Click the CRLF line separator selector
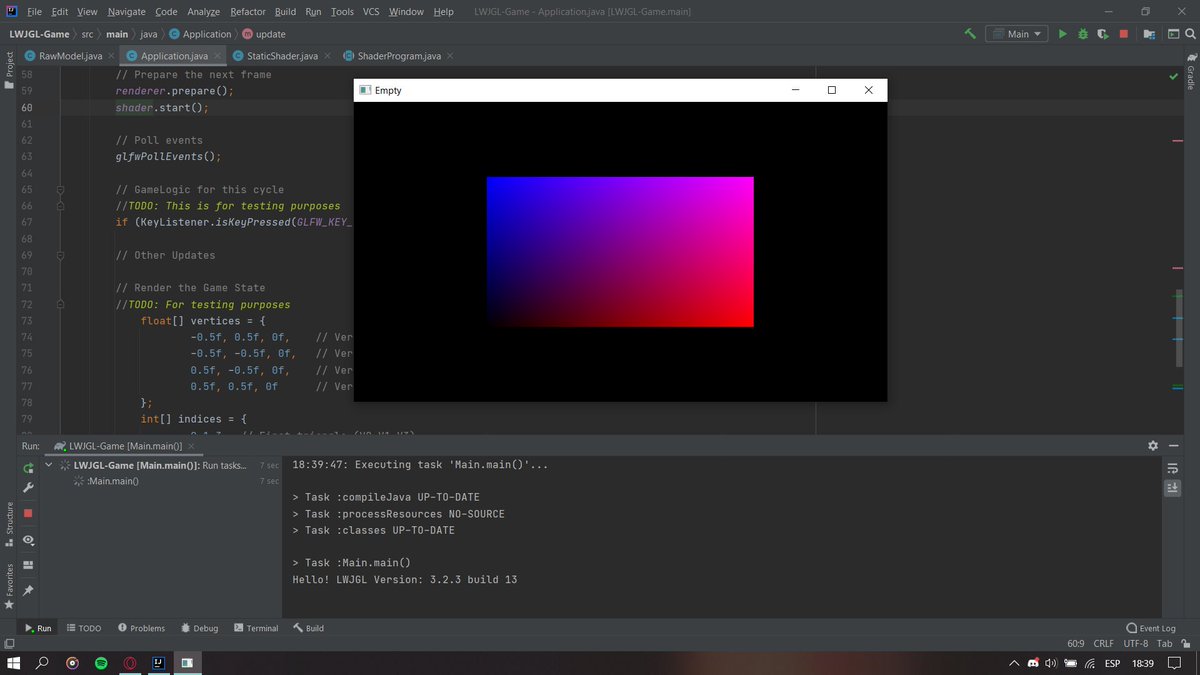Screen dimensions: 1200x675 click(x=1103, y=644)
